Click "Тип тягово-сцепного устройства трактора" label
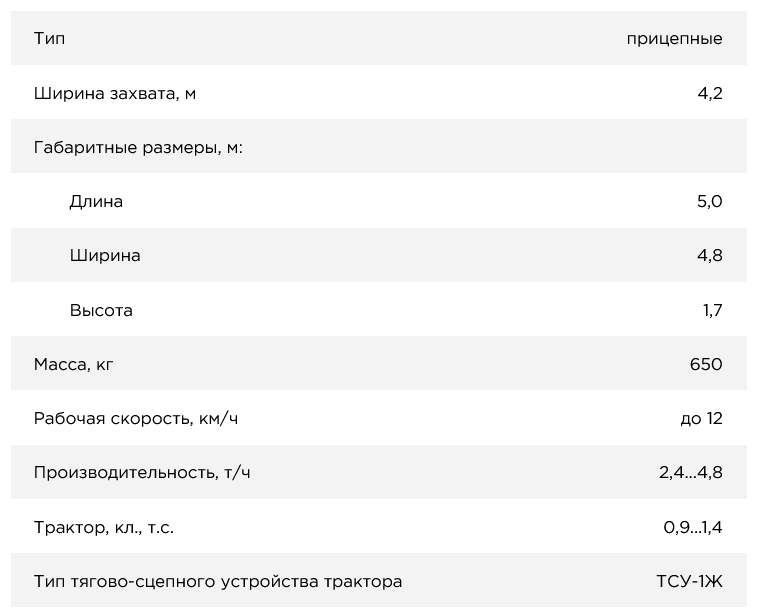Screen dimensions: 759x612 218,581
